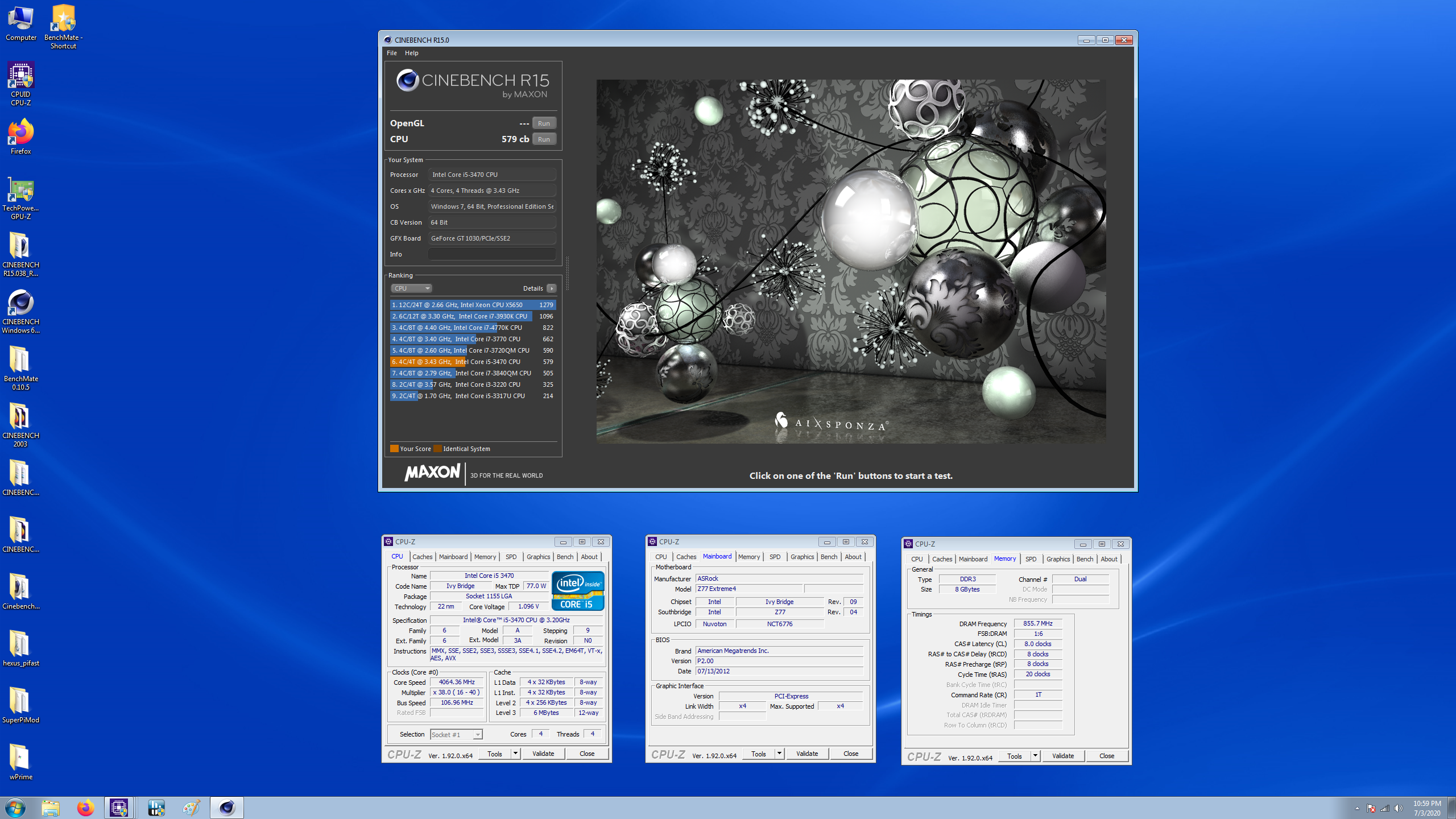The image size is (1456, 819).
Task: Open Caches tab in left CPU-Z window
Action: pyautogui.click(x=422, y=557)
